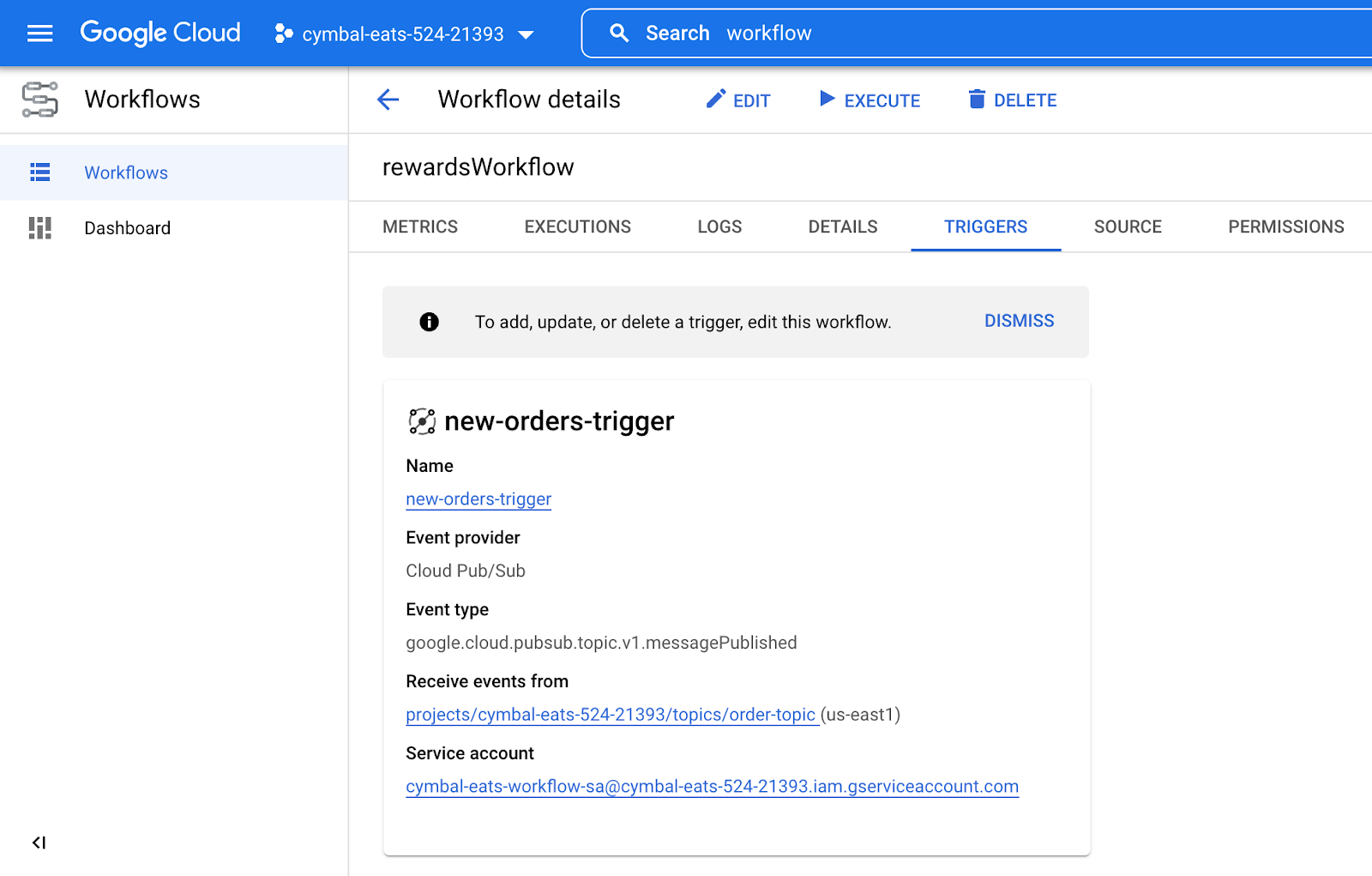Delete the workflow with DELETE button
The image size is (1372, 876).
click(1013, 100)
